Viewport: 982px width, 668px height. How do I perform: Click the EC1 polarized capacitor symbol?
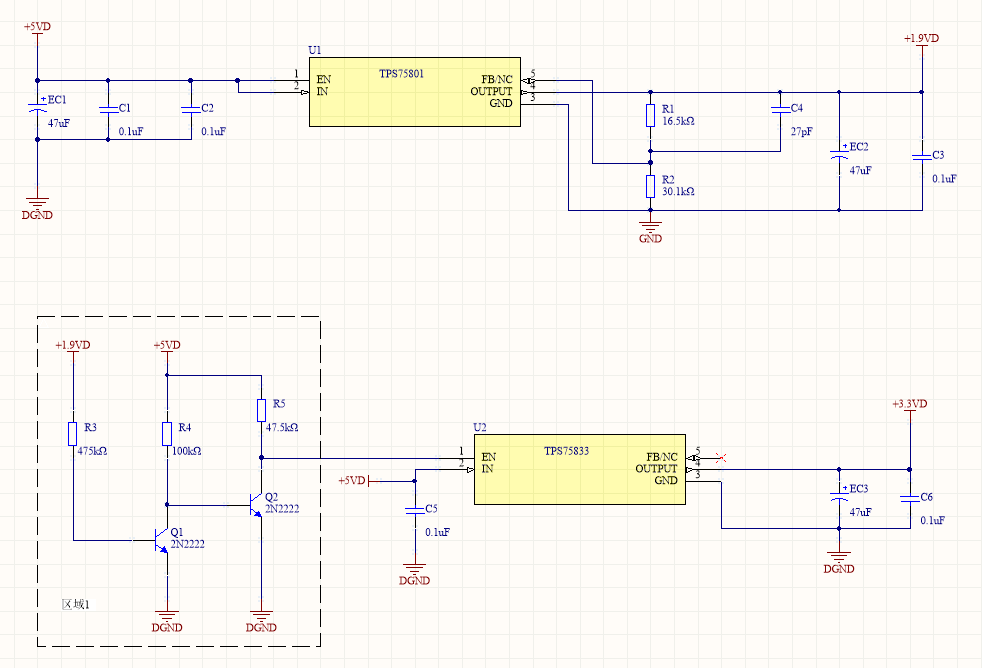(37, 108)
